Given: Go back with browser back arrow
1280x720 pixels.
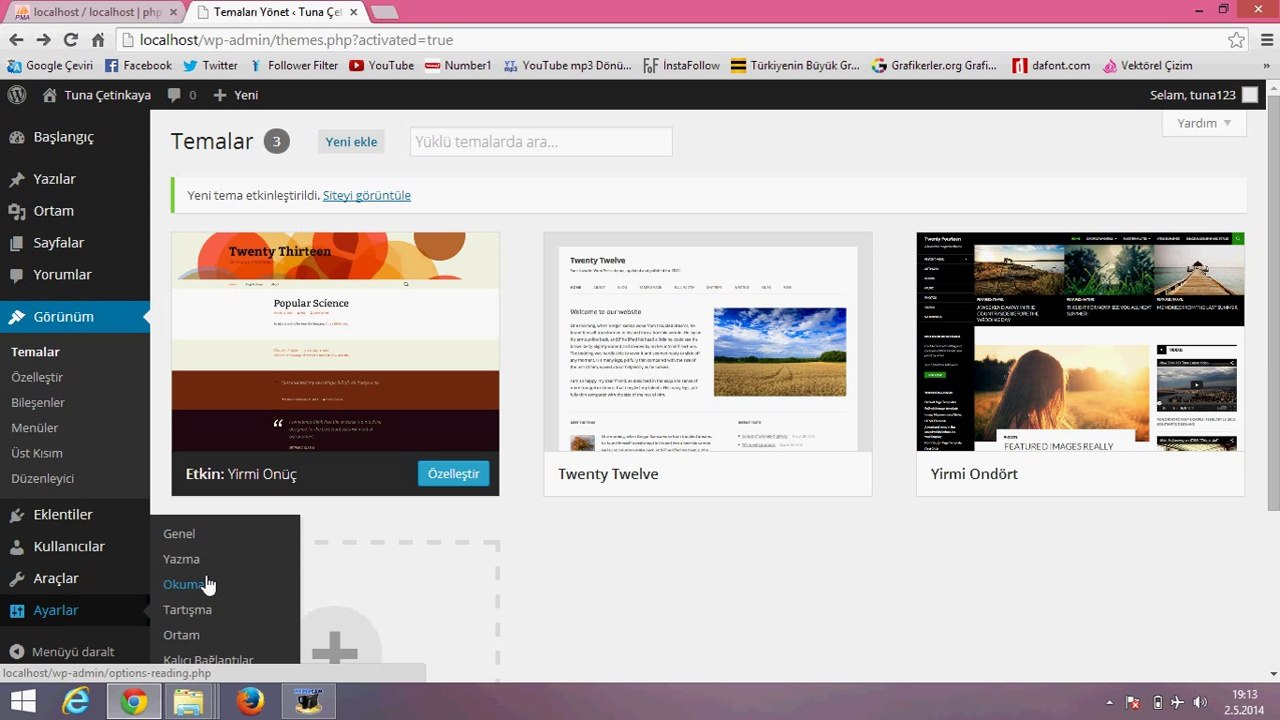Looking at the screenshot, I should (x=16, y=40).
